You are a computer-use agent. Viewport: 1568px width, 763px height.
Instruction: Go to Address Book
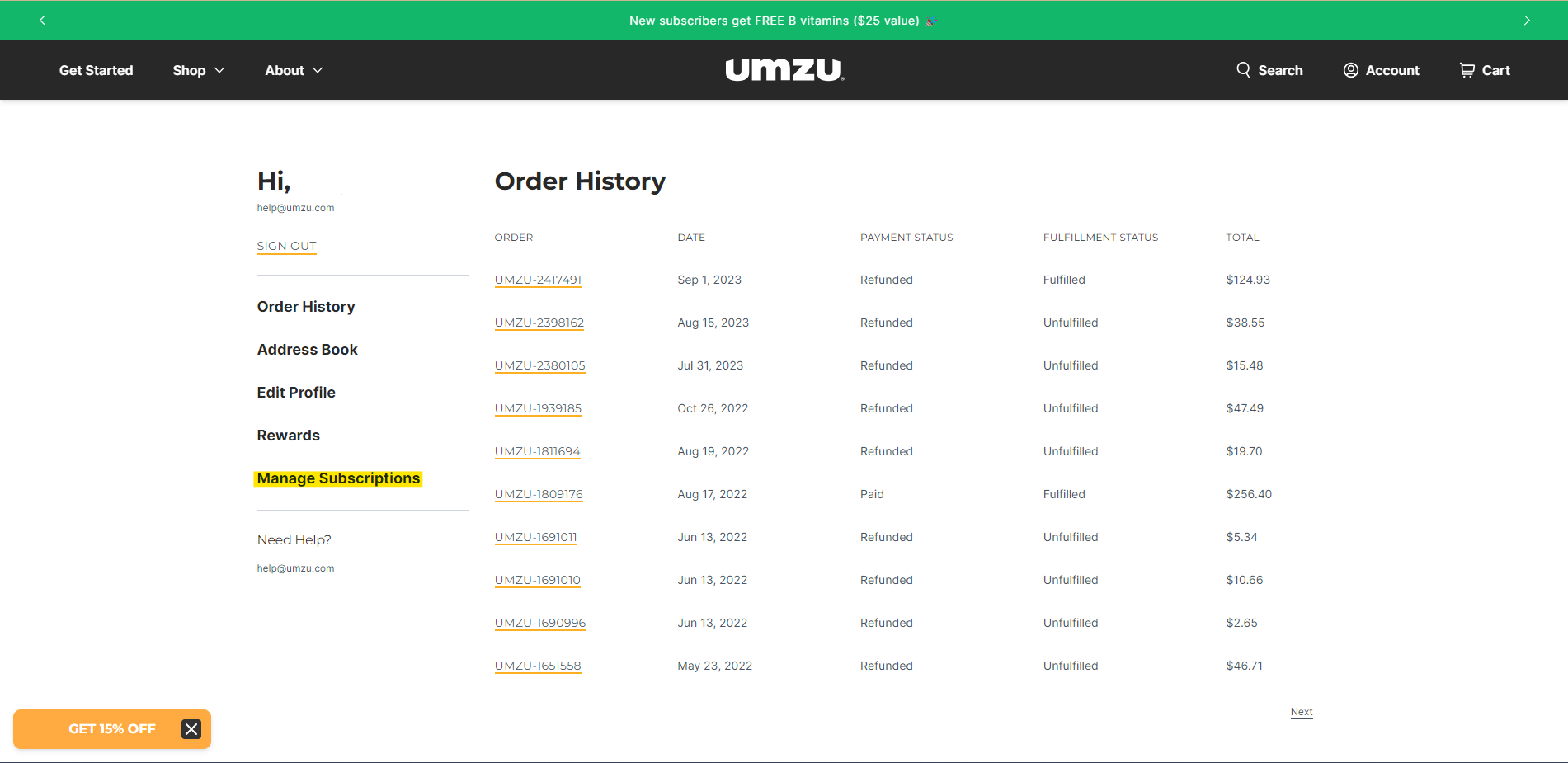307,350
